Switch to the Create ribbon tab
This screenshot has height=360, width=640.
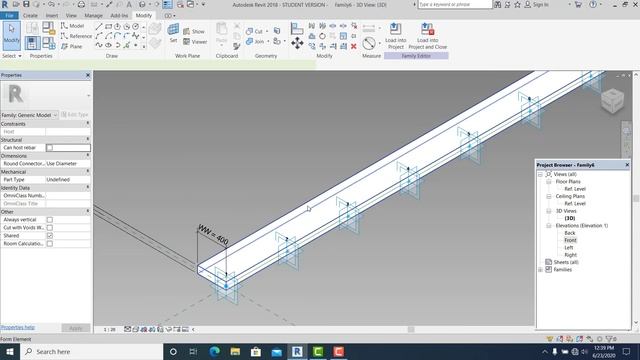(30, 16)
